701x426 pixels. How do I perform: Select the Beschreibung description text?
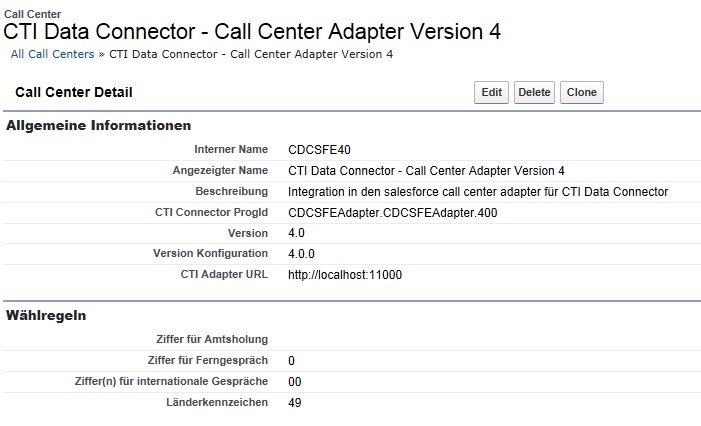point(477,192)
